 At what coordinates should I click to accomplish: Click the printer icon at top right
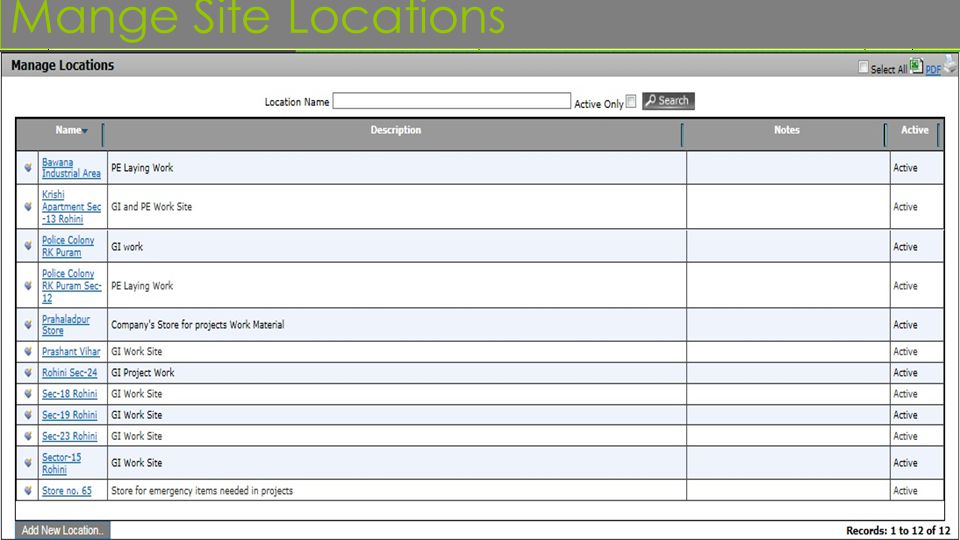(950, 65)
